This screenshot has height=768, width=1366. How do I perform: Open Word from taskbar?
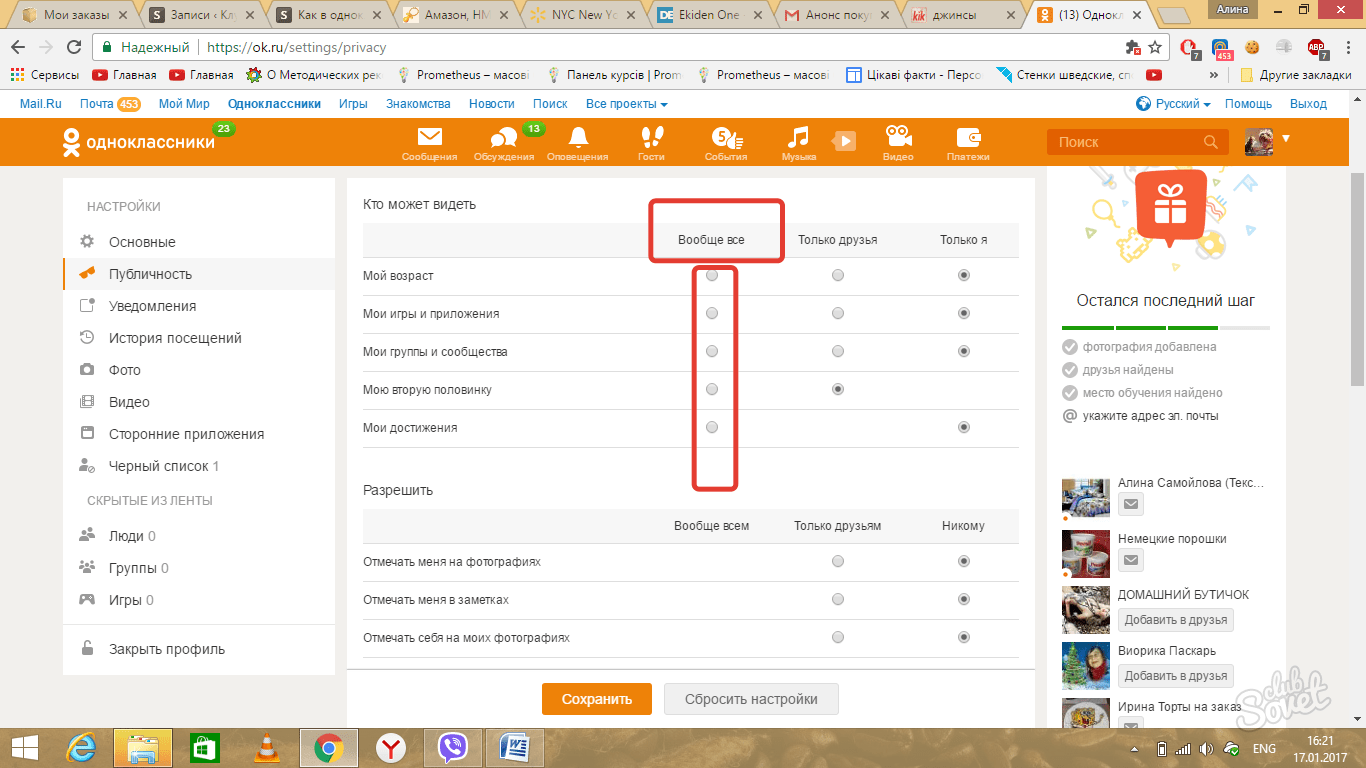[515, 747]
